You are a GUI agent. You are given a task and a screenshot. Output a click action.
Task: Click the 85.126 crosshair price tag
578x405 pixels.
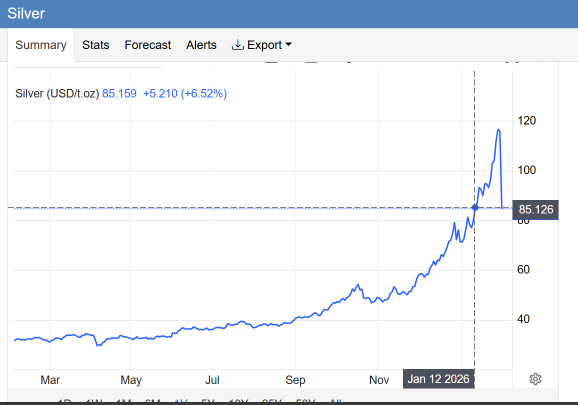535,210
